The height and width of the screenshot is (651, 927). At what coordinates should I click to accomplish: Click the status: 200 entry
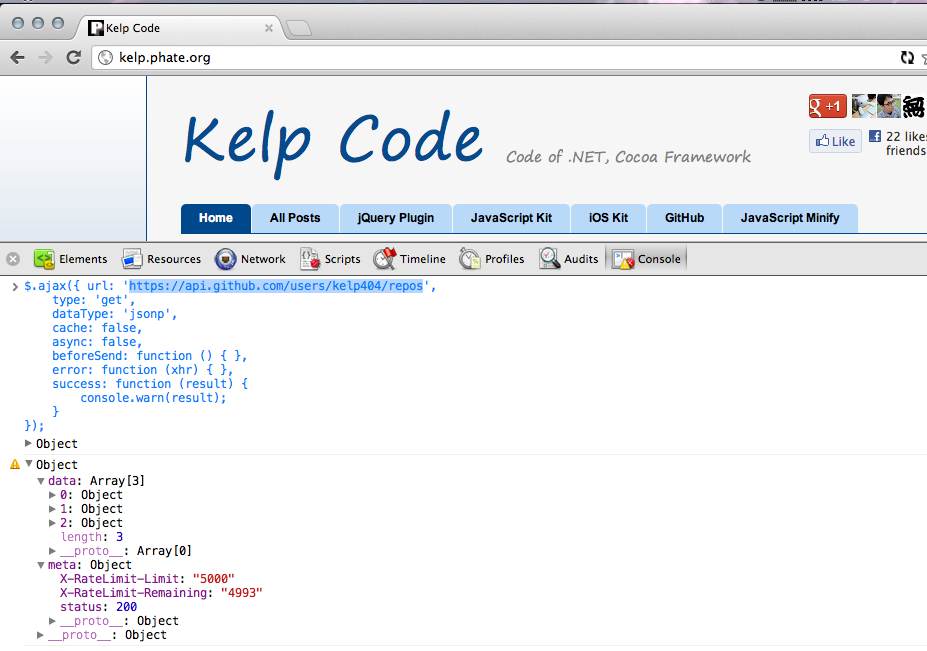coord(98,607)
